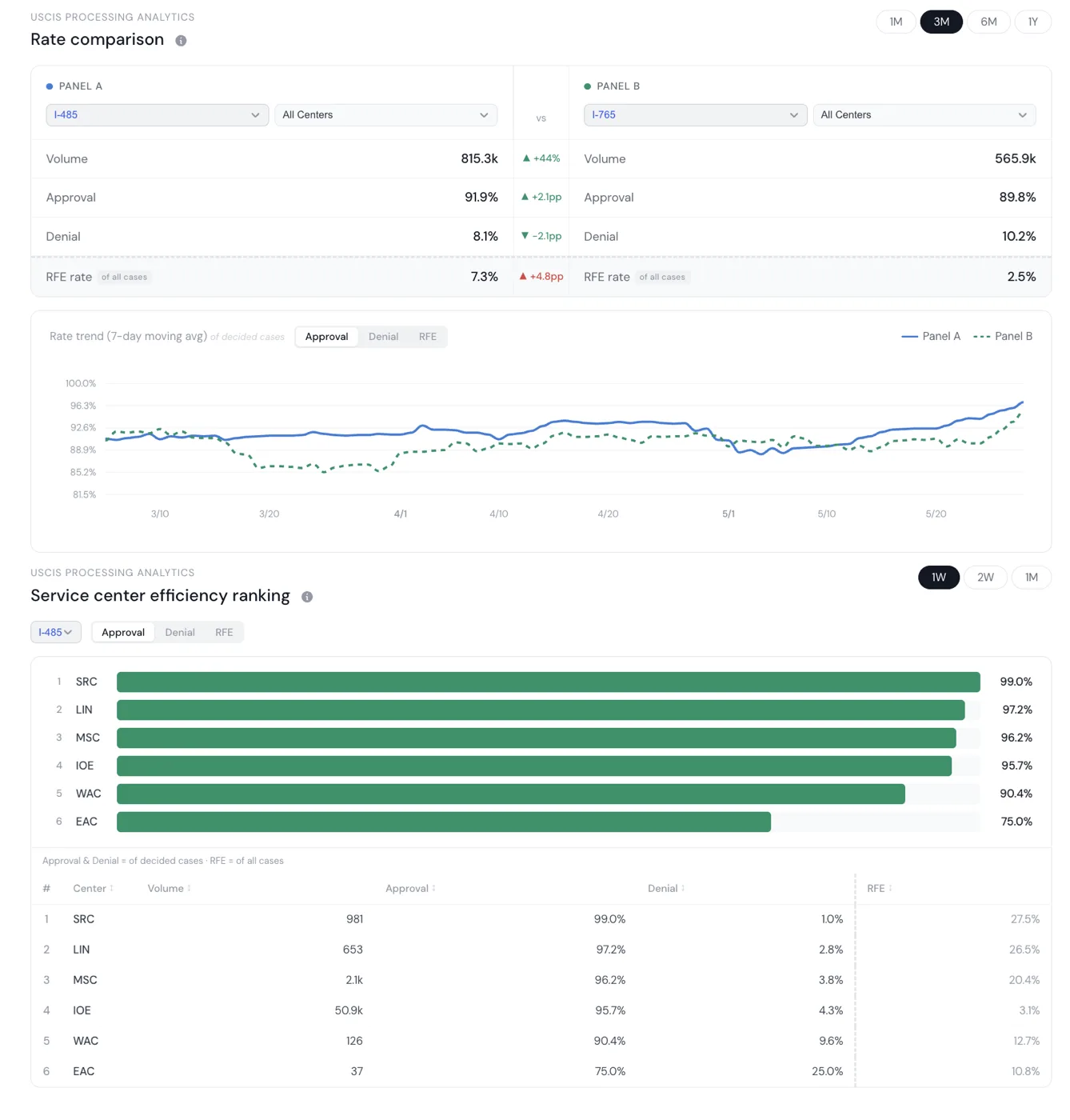Open Panel B form type dropdown I-765
The width and height of the screenshot is (1070, 1120).
click(695, 115)
